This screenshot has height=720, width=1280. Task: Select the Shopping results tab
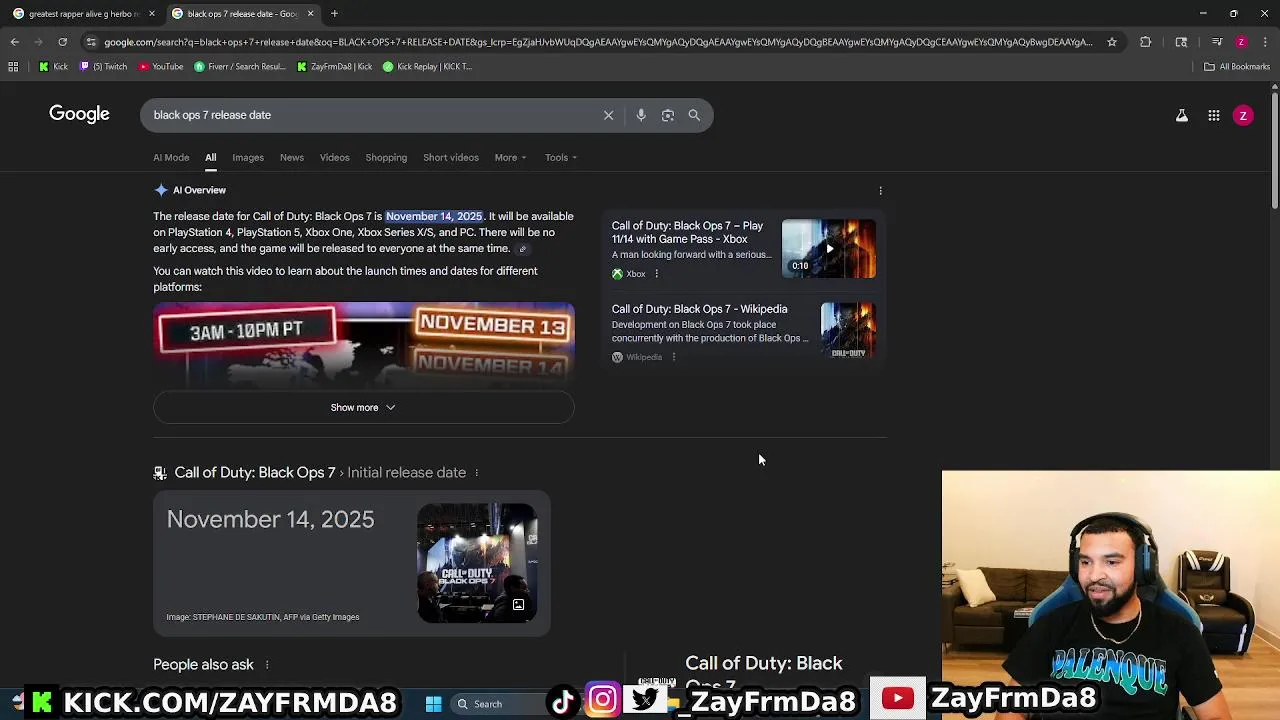pos(386,157)
